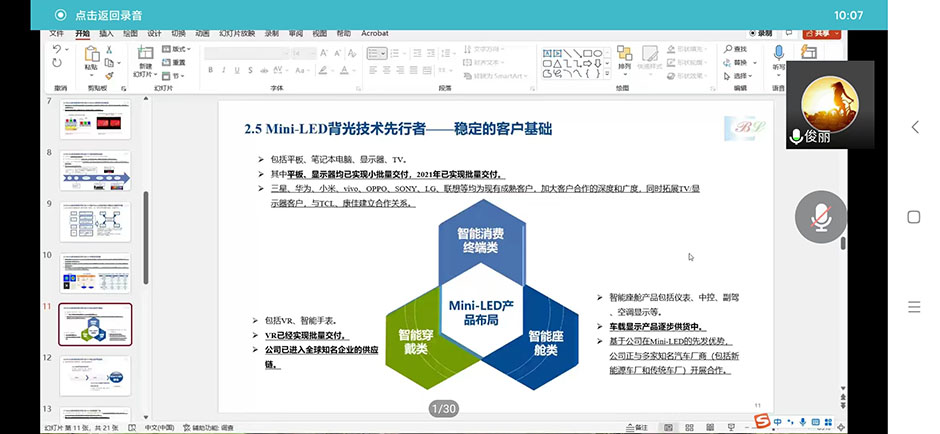
Task: Select slide 12 thumbnail
Action: point(95,376)
